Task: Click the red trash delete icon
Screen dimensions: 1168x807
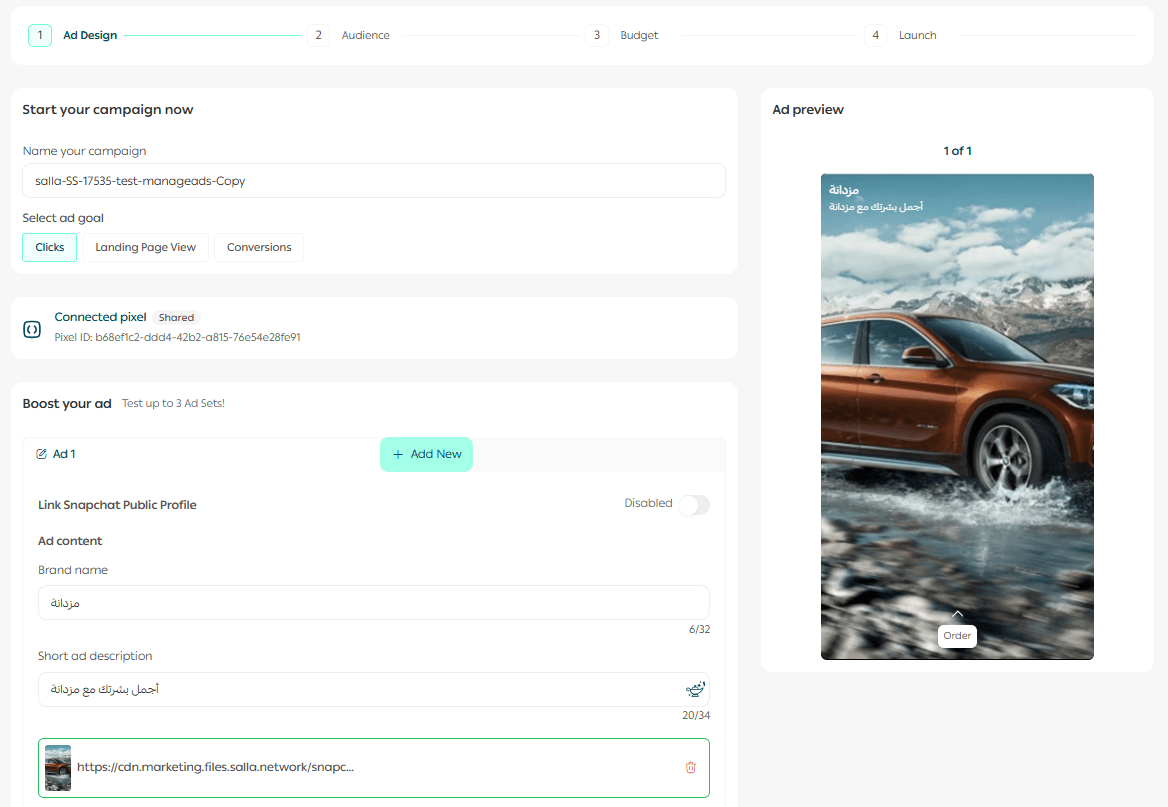Action: click(690, 768)
